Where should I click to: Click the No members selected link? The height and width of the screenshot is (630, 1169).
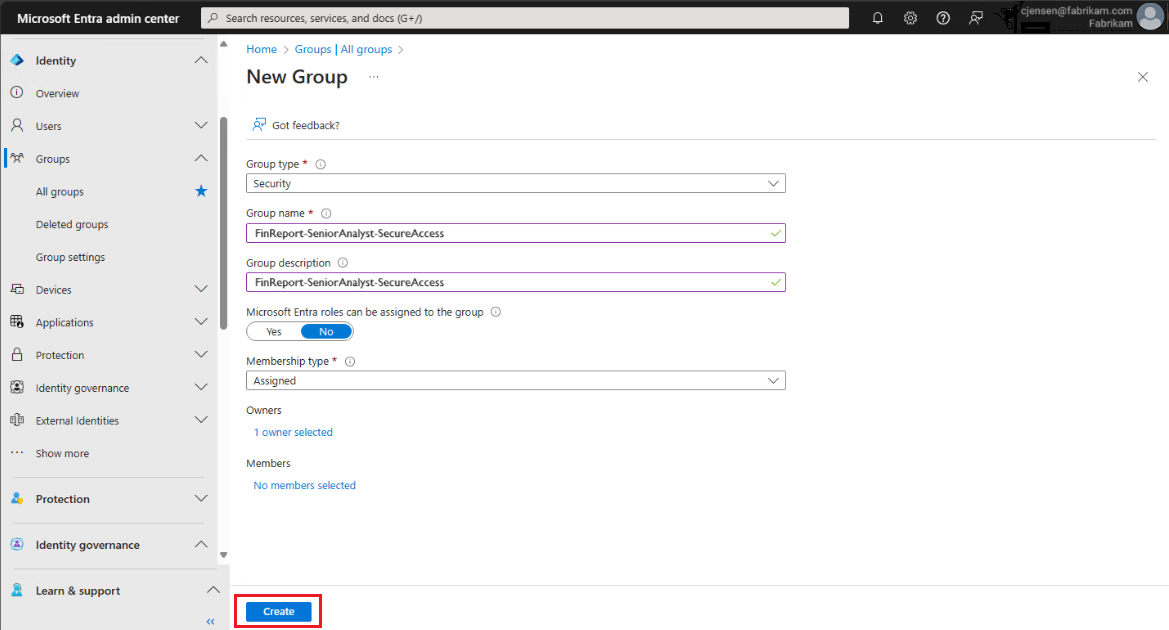click(304, 485)
